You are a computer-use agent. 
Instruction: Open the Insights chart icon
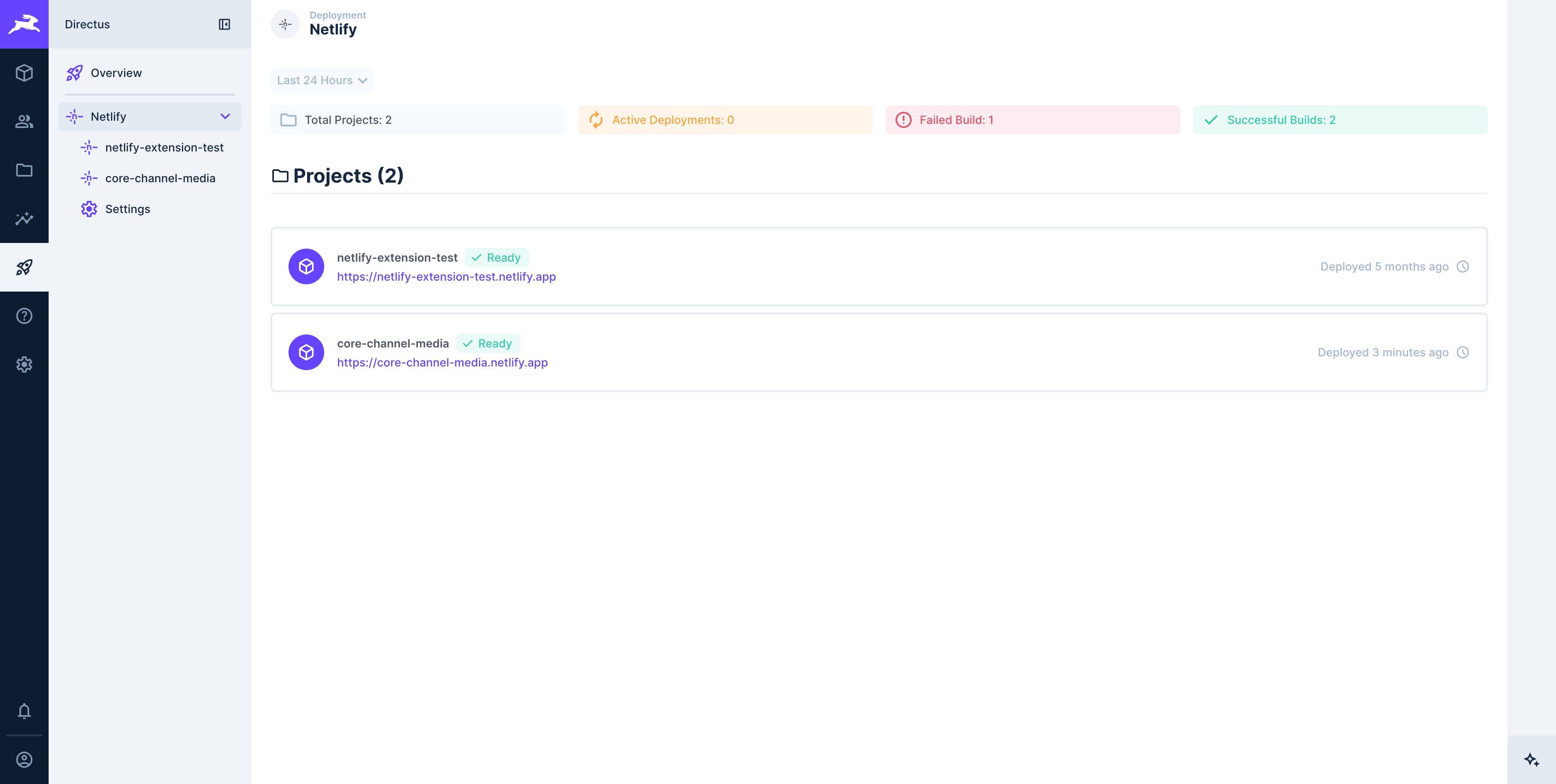(x=24, y=219)
